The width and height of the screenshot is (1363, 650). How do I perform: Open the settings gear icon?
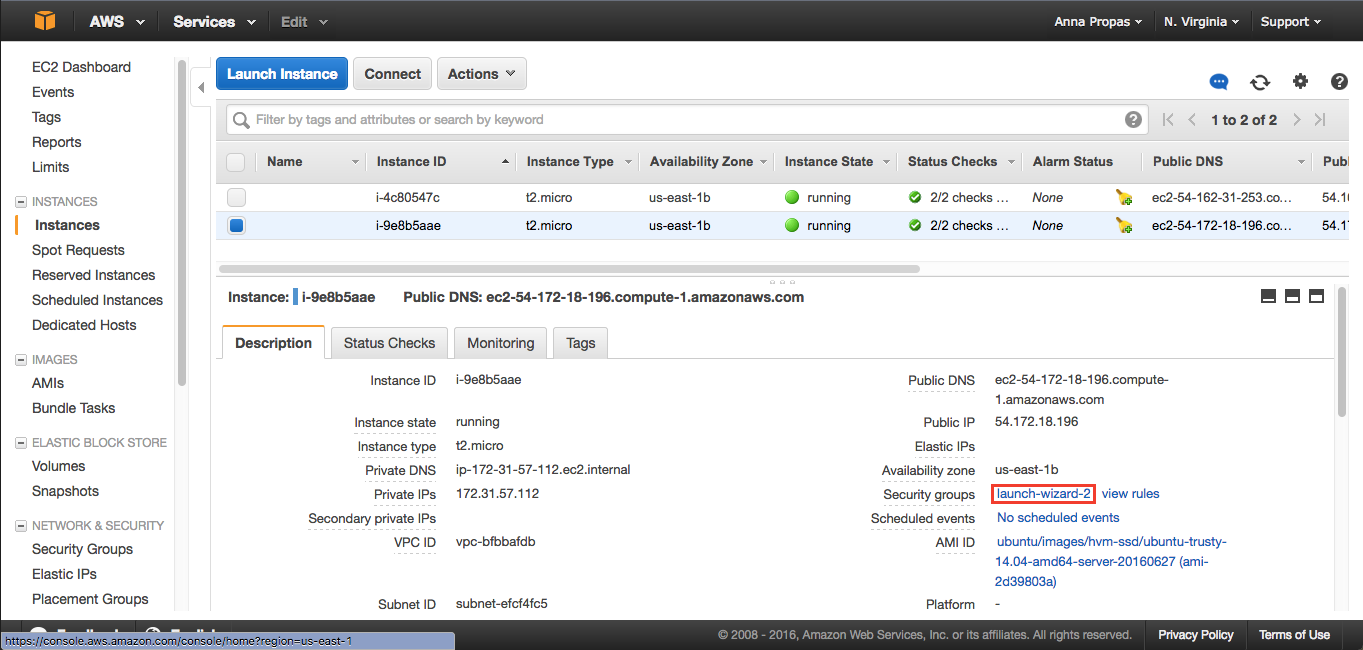pyautogui.click(x=1300, y=82)
